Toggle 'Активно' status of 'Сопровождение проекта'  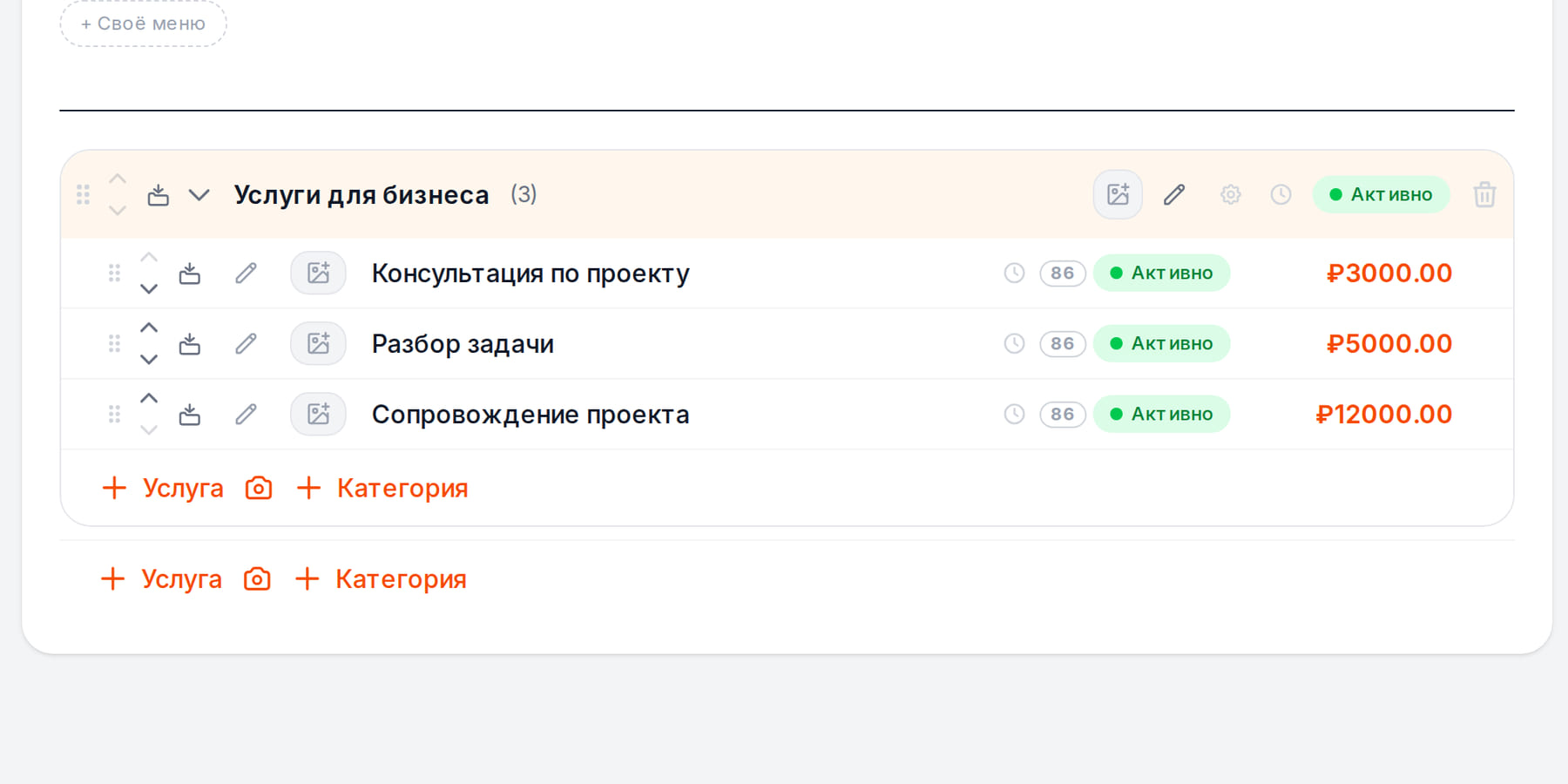click(x=1161, y=415)
